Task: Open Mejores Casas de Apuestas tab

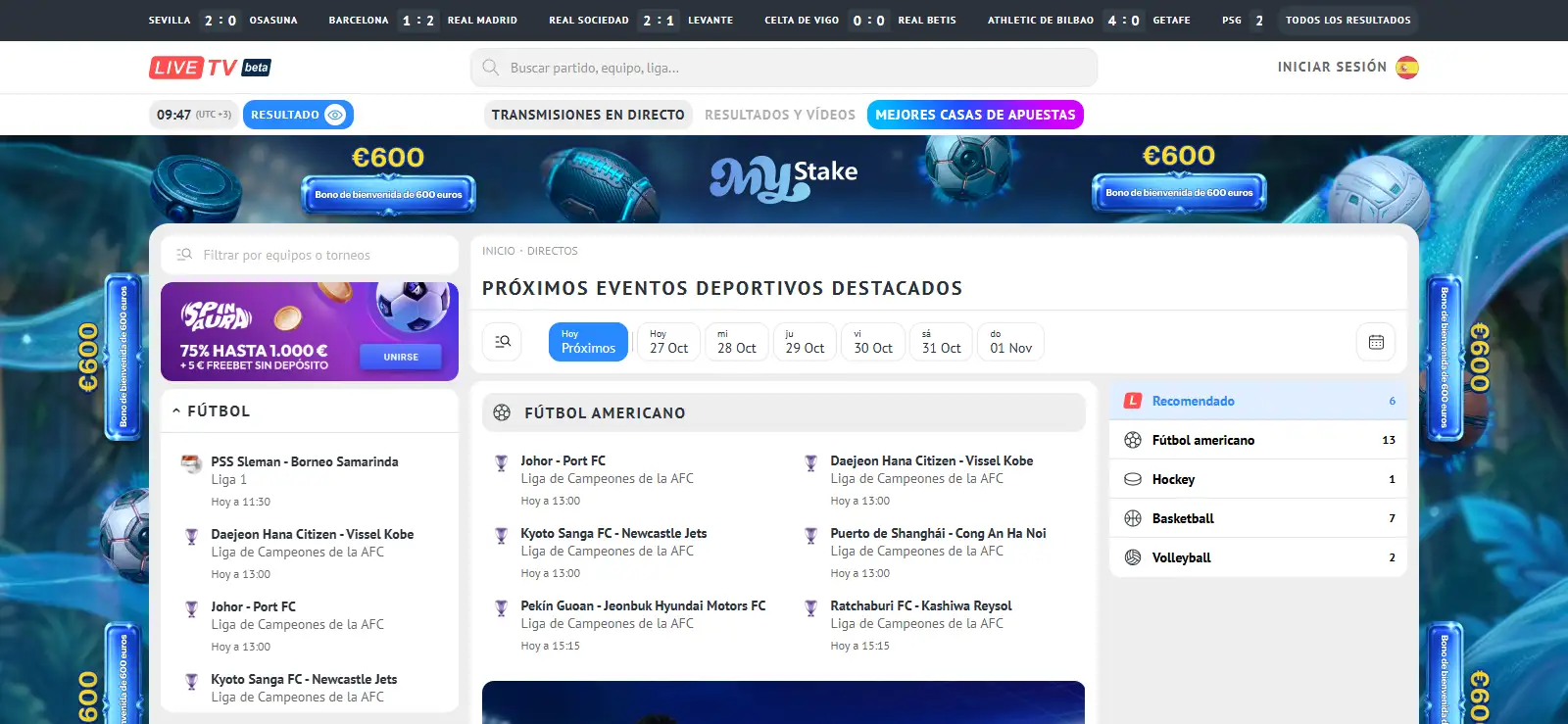Action: coord(975,115)
